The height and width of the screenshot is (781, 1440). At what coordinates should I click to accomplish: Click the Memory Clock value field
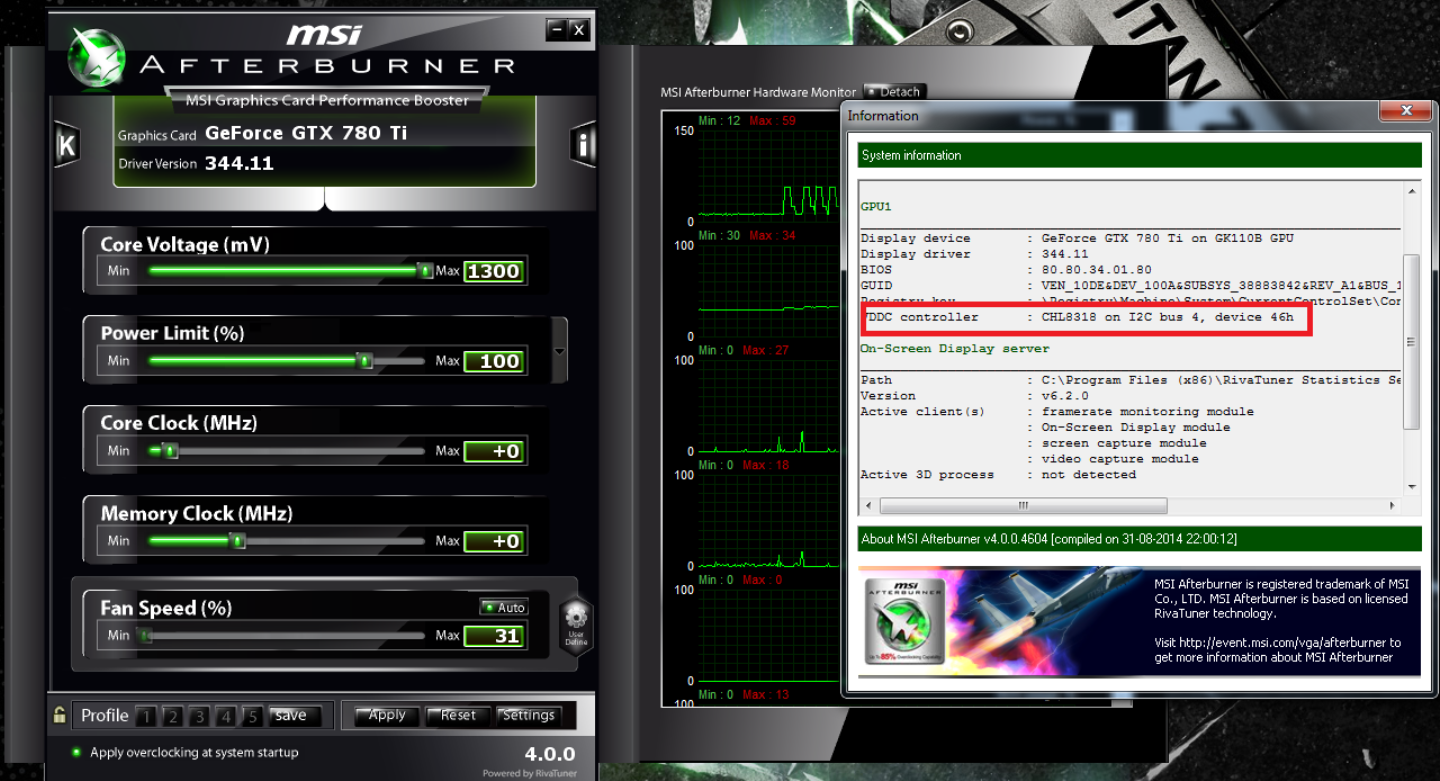click(494, 541)
